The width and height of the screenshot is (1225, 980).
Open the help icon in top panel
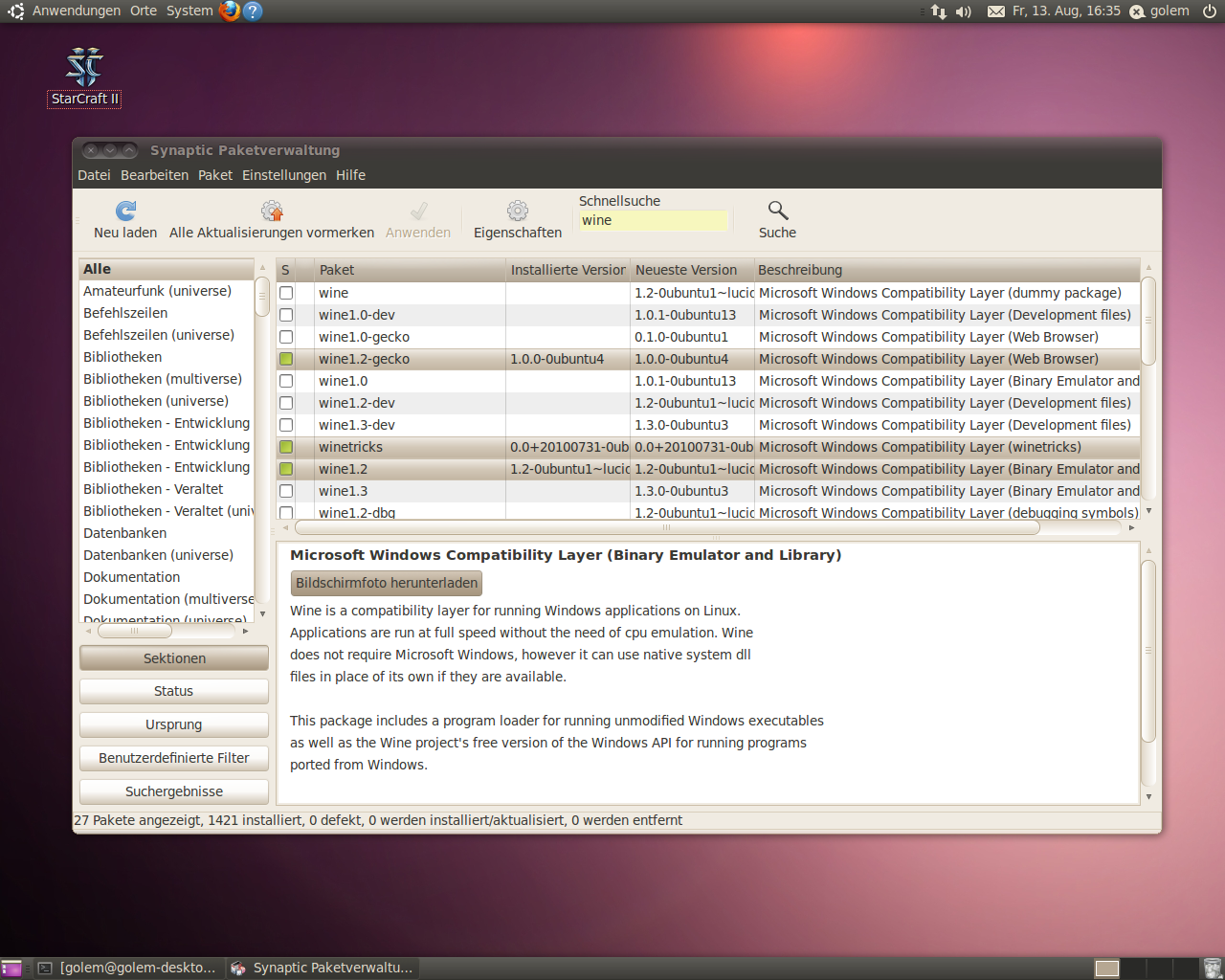(253, 11)
